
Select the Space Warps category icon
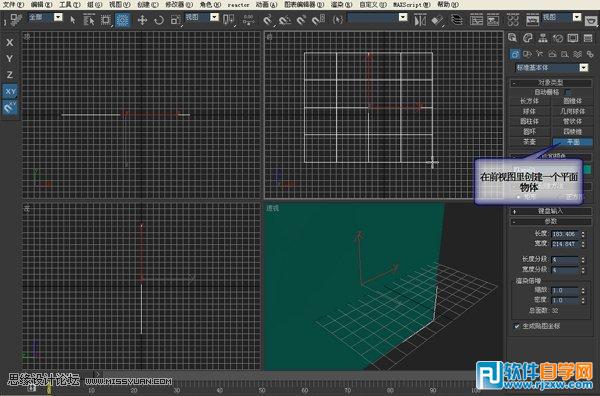pyautogui.click(x=577, y=54)
